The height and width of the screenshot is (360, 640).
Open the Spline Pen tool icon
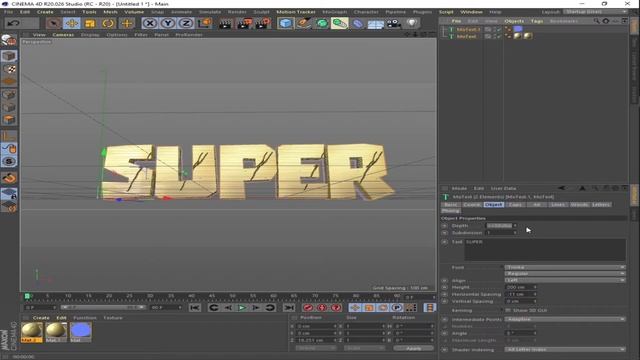[303, 23]
